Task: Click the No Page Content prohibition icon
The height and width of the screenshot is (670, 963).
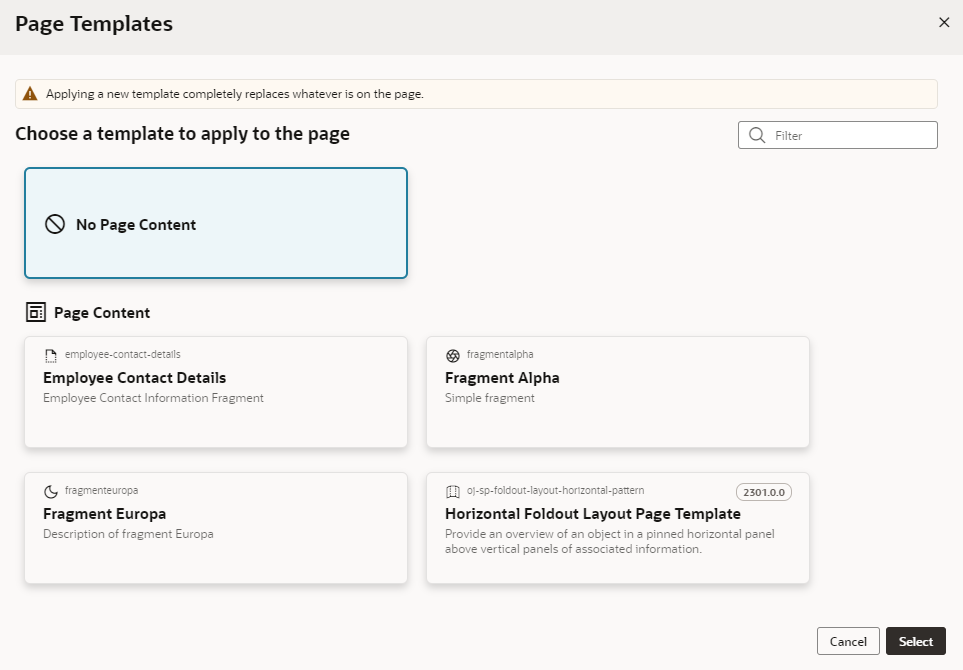Action: [x=56, y=224]
